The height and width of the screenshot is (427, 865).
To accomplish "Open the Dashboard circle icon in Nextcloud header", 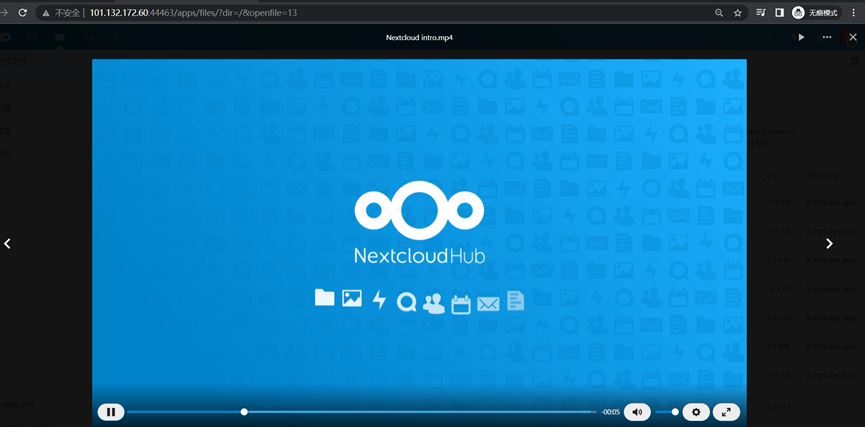I will pos(32,37).
